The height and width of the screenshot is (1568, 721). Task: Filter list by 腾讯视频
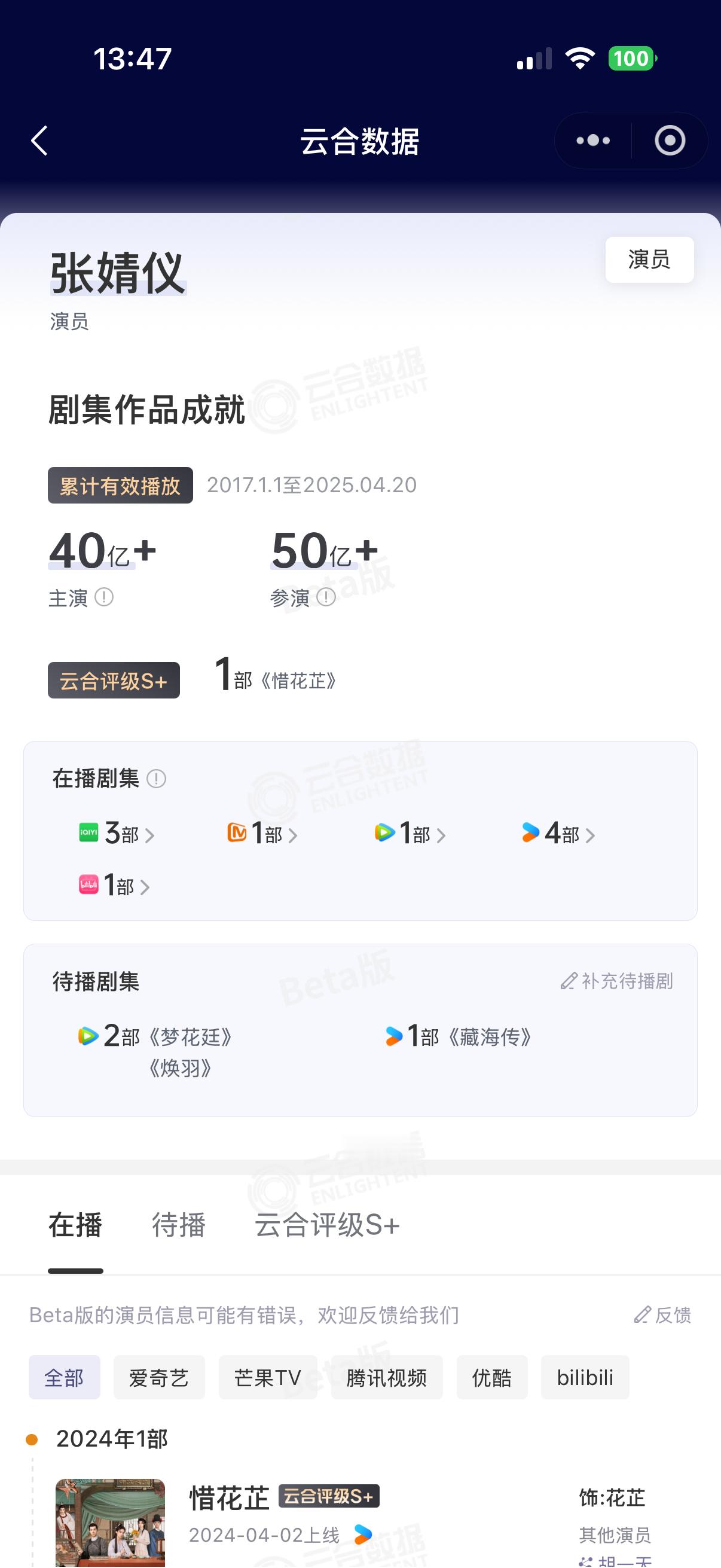coord(386,1377)
